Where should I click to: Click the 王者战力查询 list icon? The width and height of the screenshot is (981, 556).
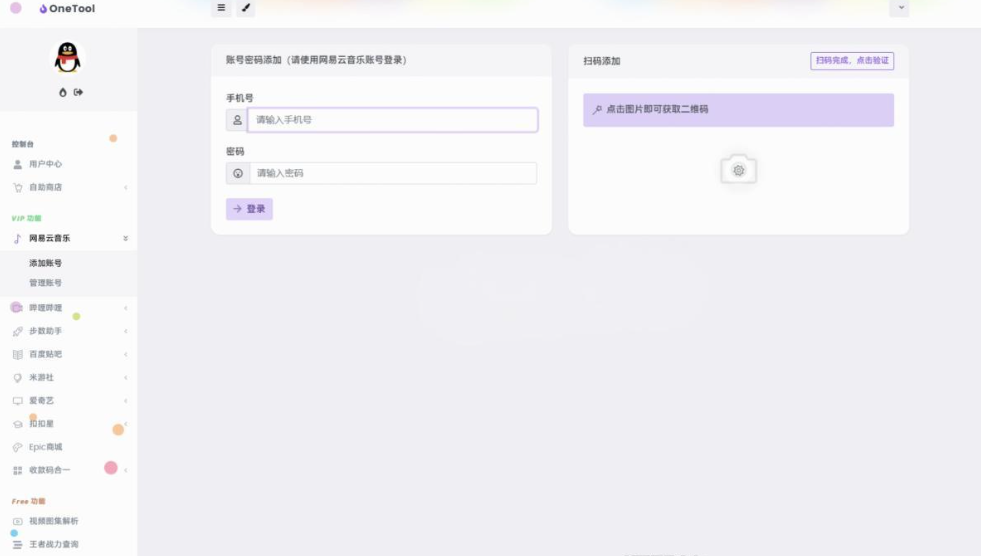pos(18,545)
